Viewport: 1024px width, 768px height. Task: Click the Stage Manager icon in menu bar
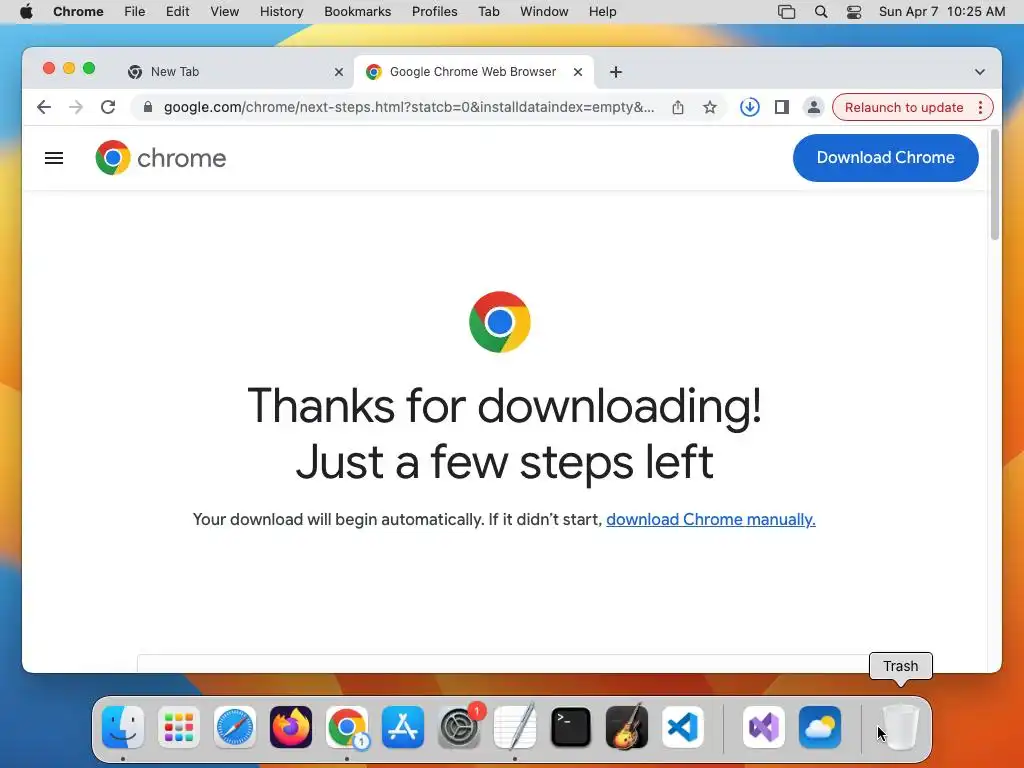[786, 12]
